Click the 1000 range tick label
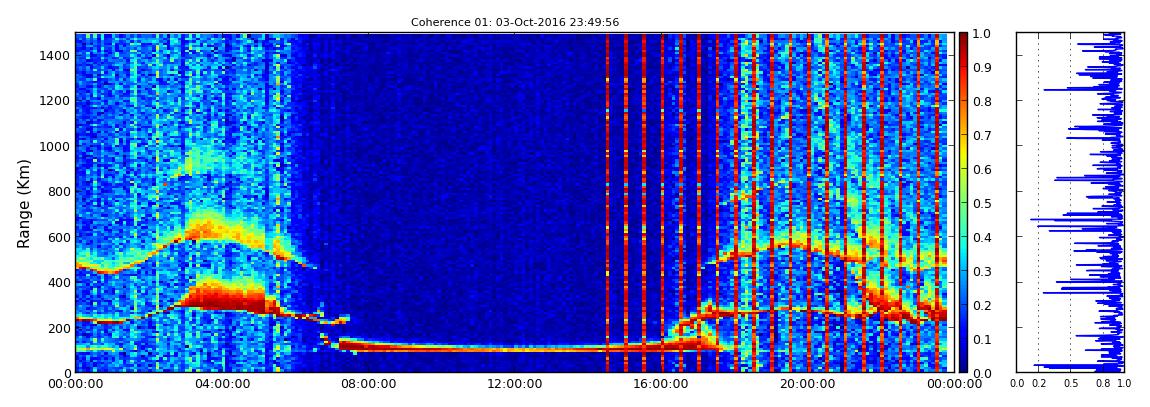 tap(54, 146)
